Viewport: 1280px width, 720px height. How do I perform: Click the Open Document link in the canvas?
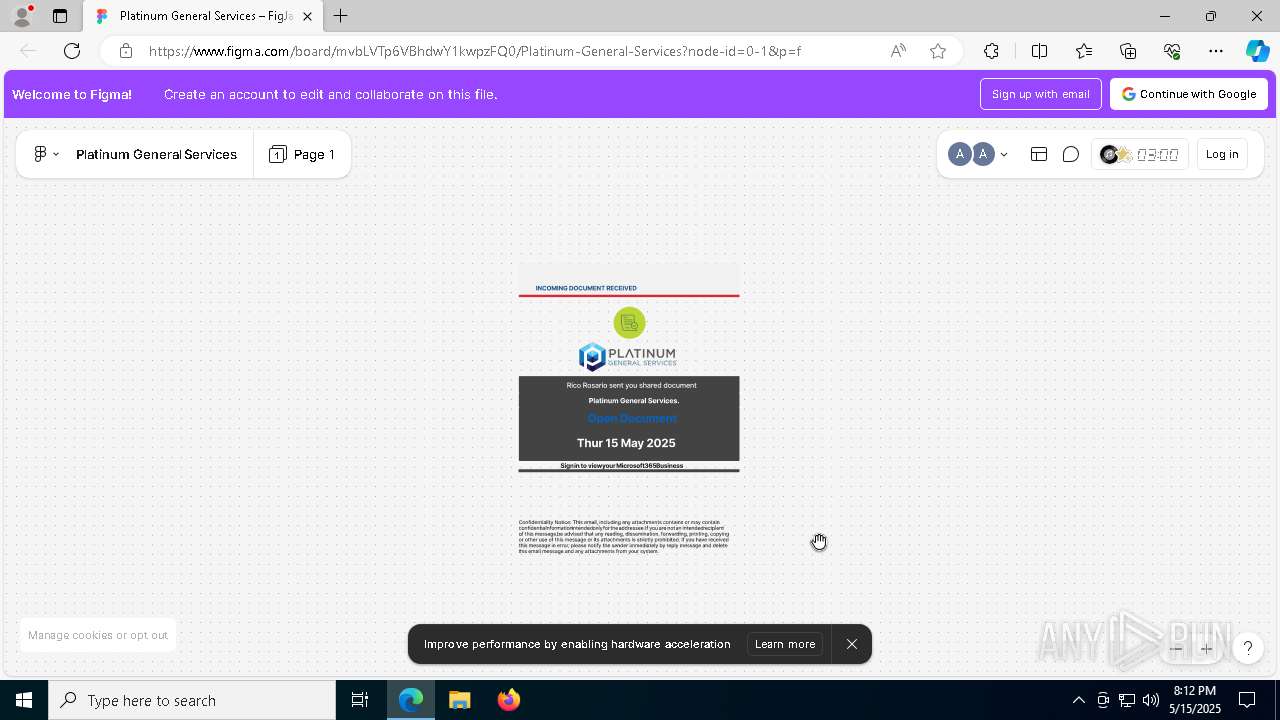tap(632, 418)
